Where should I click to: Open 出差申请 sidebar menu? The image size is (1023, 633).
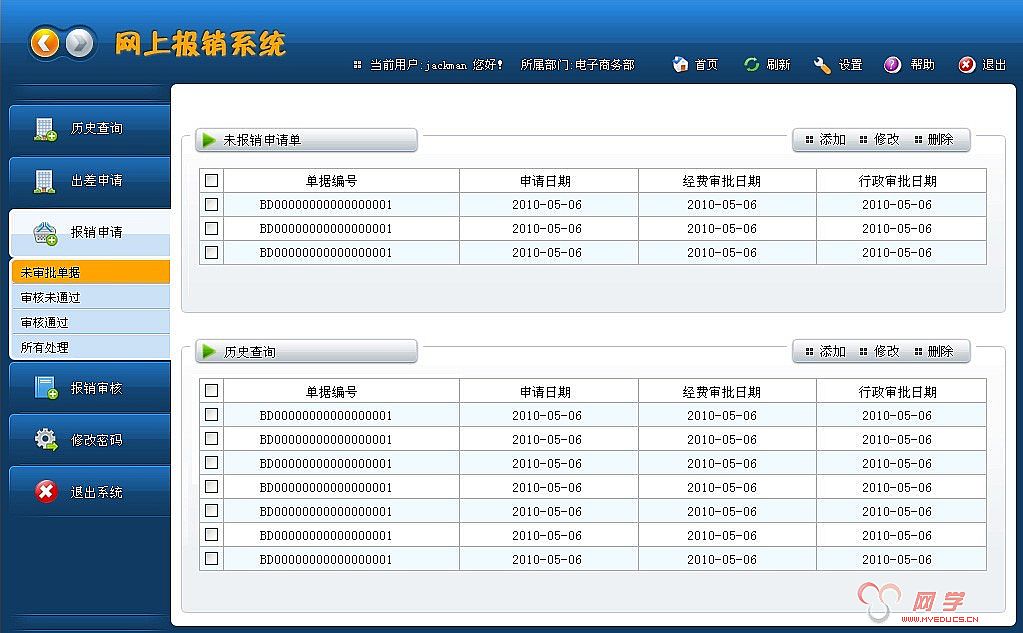coord(90,181)
